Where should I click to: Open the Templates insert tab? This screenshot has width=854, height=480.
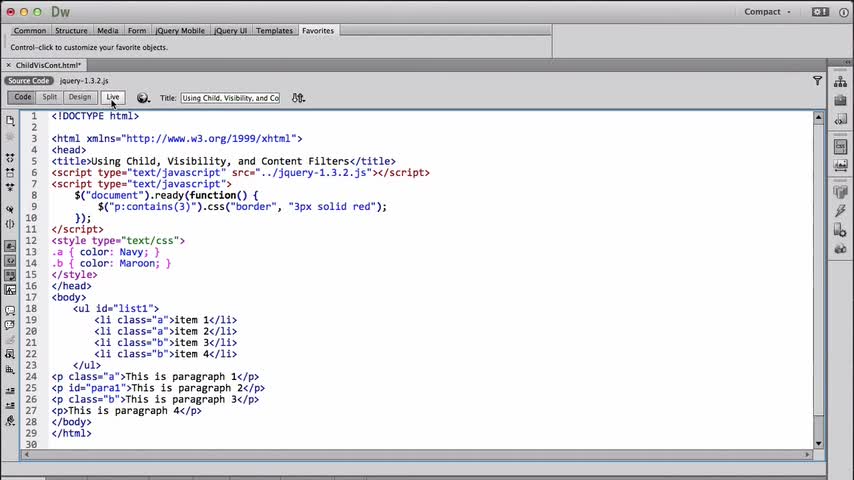(274, 31)
